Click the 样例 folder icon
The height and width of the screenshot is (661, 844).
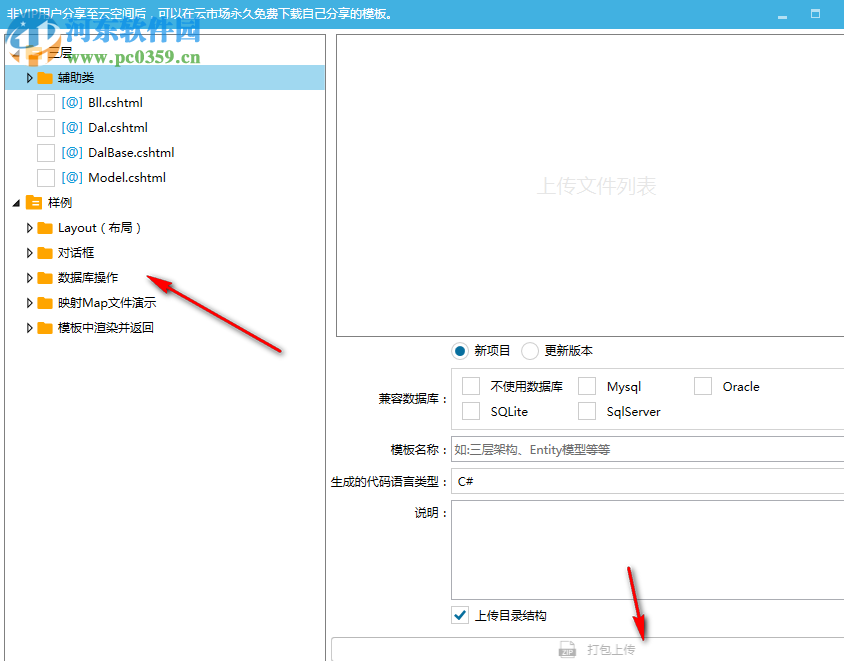[x=34, y=202]
